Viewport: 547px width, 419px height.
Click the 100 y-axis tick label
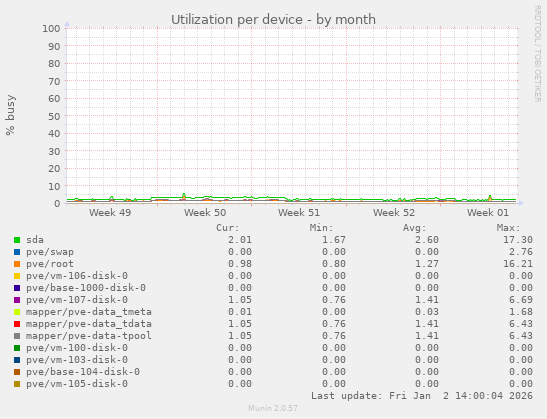pyautogui.click(x=51, y=29)
